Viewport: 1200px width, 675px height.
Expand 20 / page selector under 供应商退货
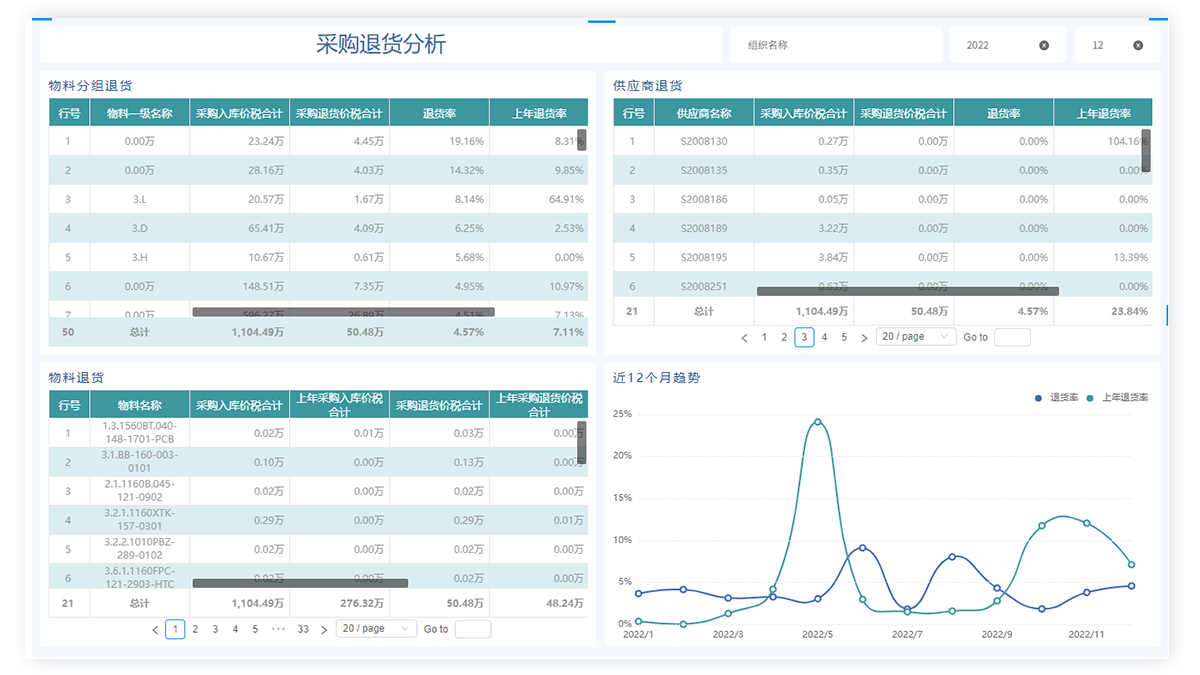(915, 337)
